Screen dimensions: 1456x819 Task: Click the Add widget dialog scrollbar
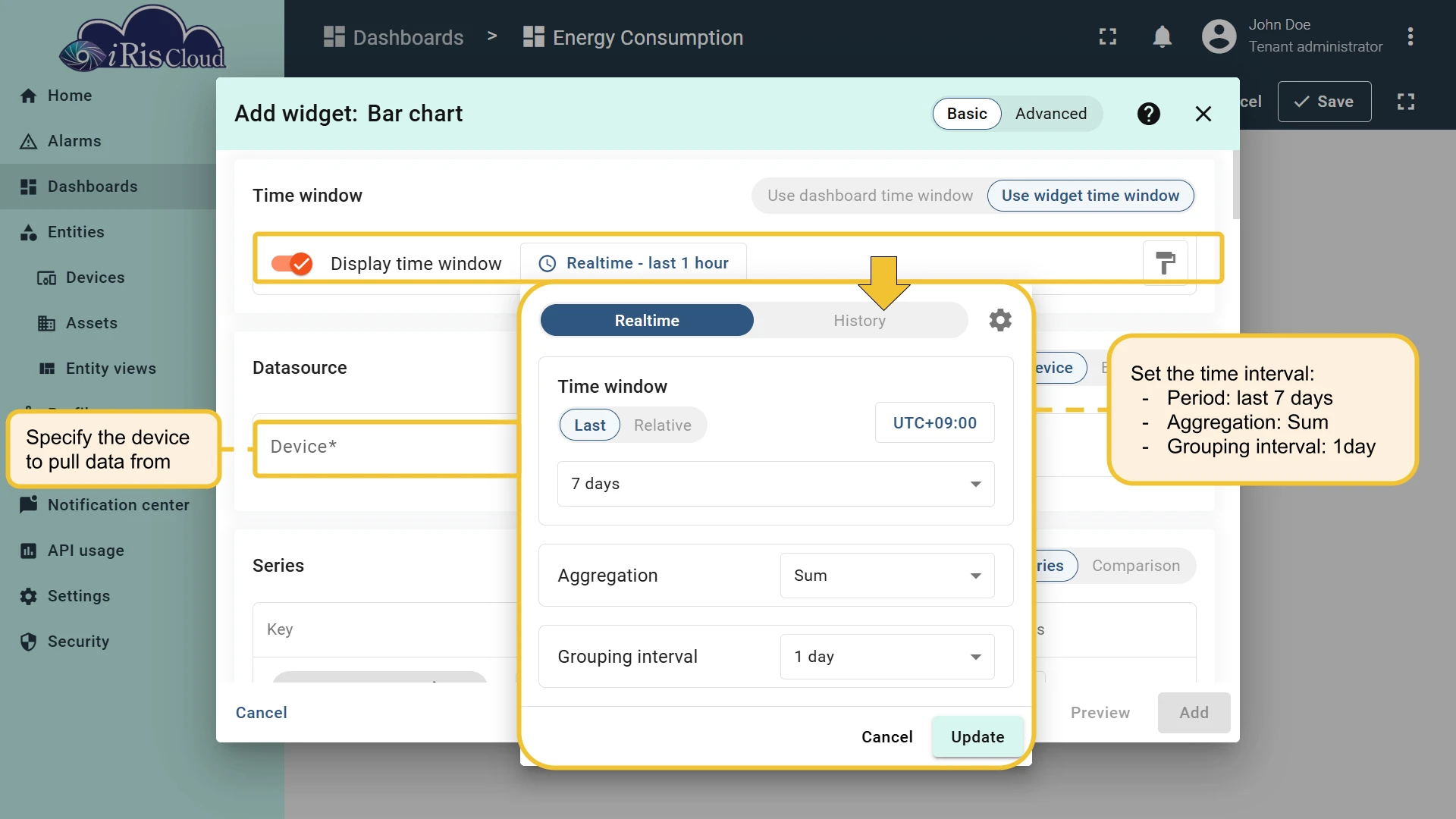click(x=1236, y=184)
